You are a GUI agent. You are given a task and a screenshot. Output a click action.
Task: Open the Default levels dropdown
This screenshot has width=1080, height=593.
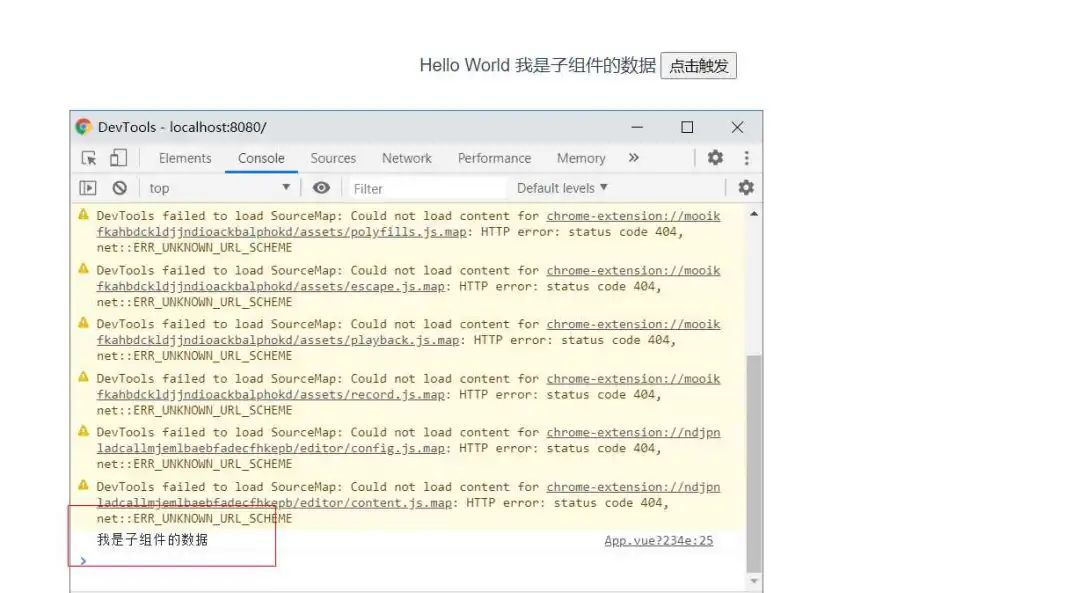[x=562, y=188]
